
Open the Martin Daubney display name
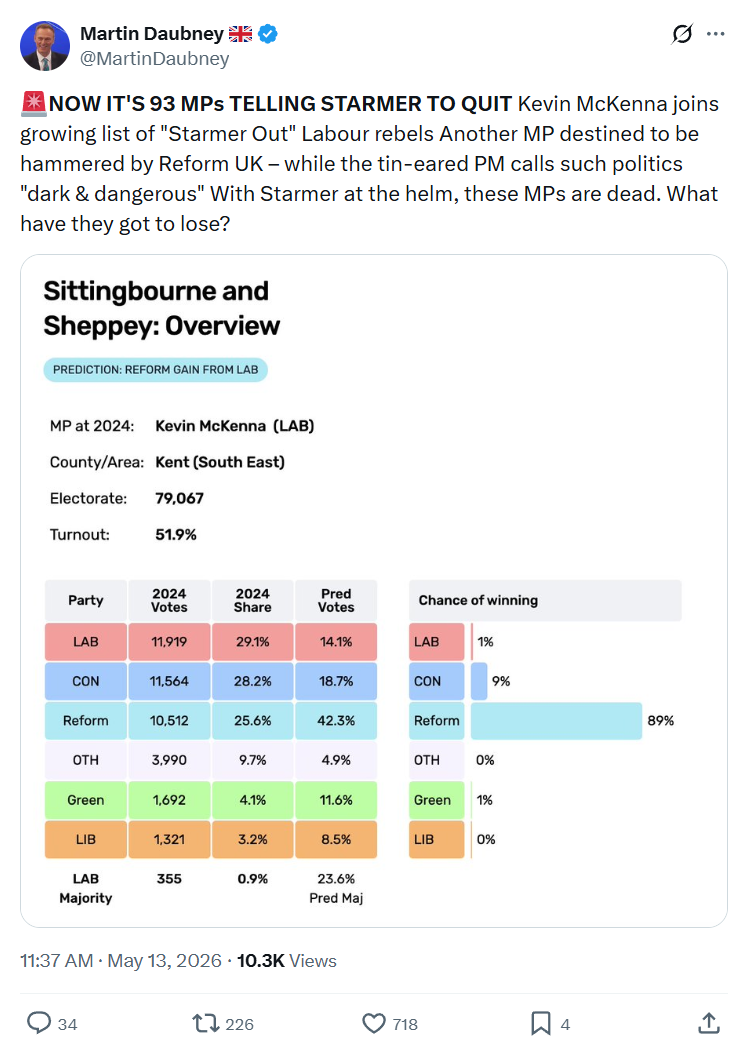click(152, 34)
